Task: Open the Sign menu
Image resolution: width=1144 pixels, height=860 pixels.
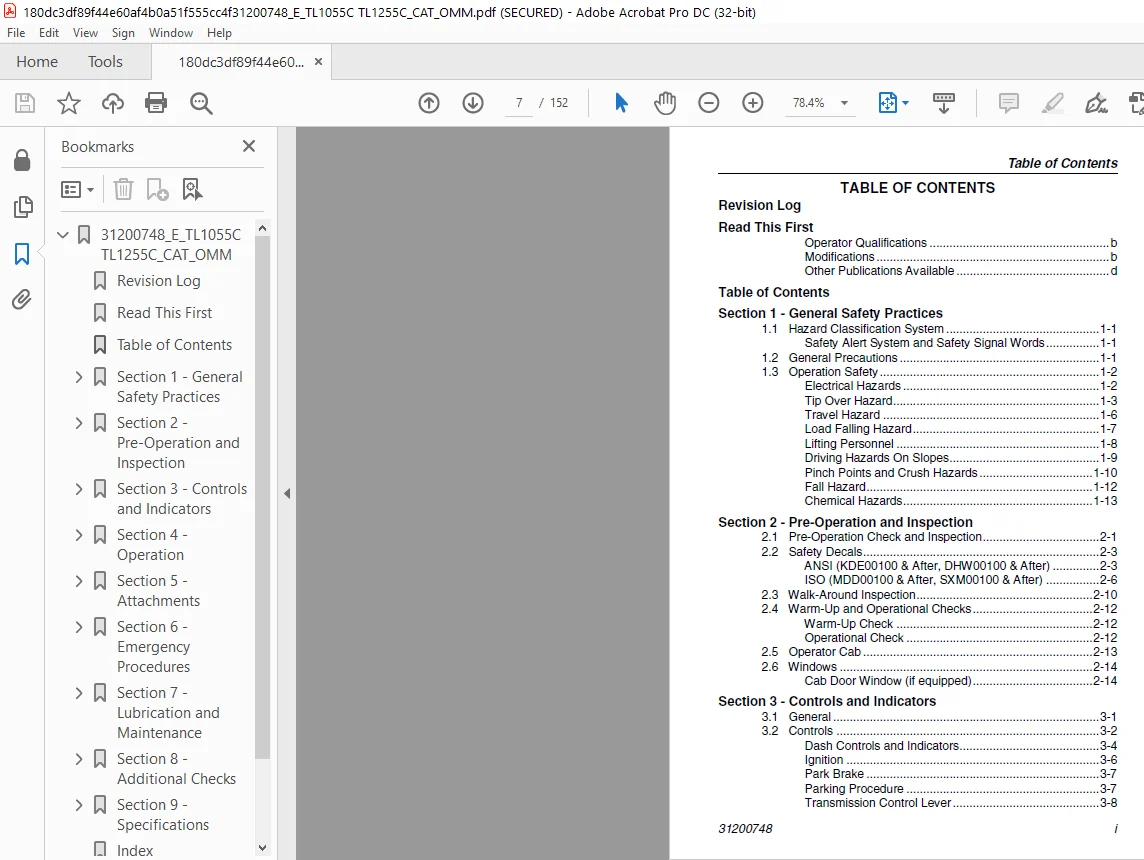Action: click(123, 33)
